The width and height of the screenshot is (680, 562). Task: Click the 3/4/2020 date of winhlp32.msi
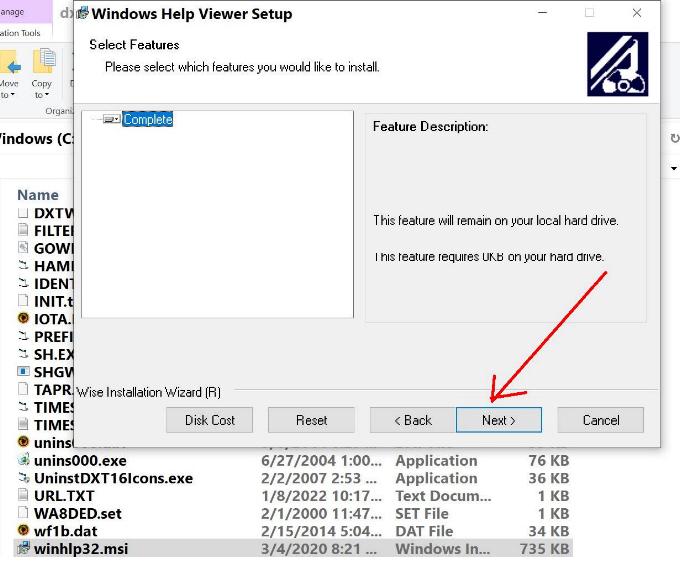coord(319,549)
